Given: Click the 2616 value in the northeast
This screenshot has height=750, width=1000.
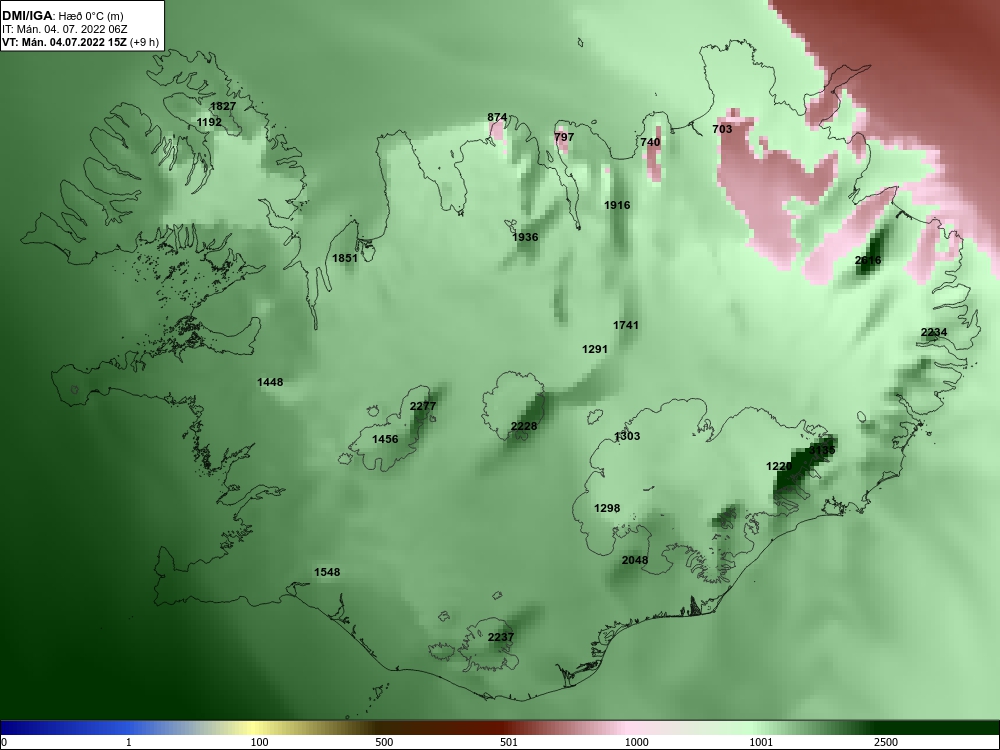Looking at the screenshot, I should tap(868, 260).
